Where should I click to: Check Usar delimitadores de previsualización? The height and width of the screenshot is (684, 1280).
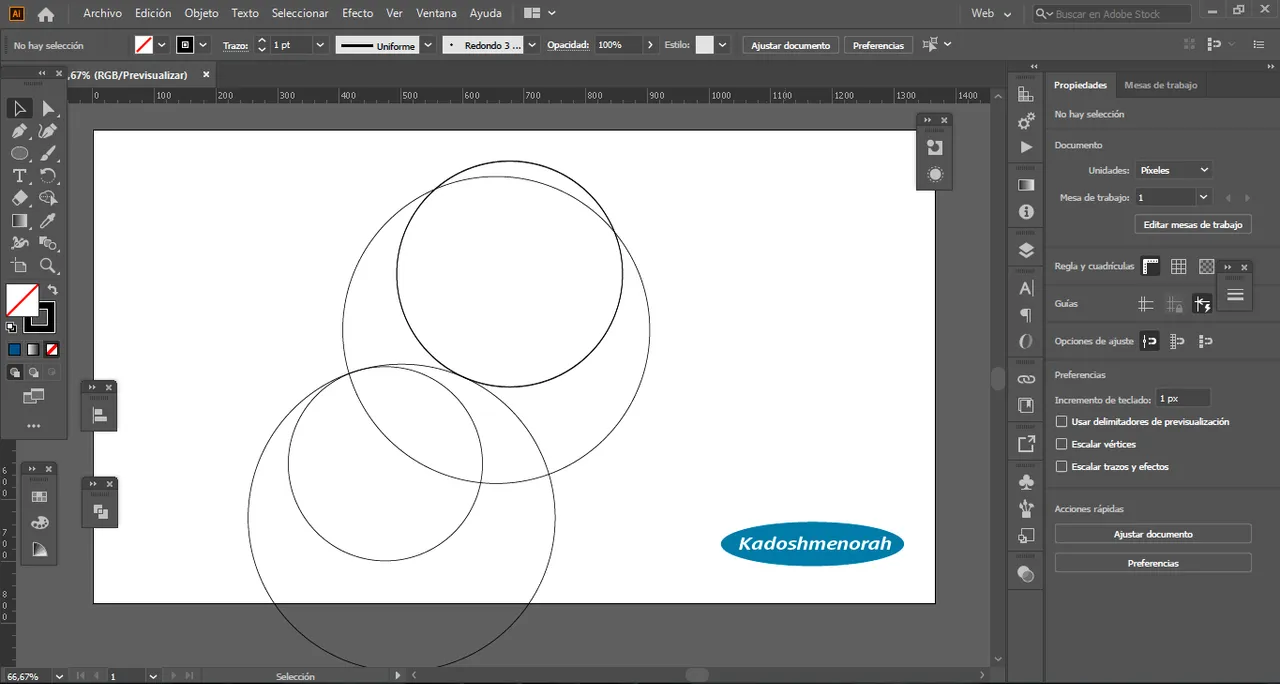pyautogui.click(x=1062, y=422)
